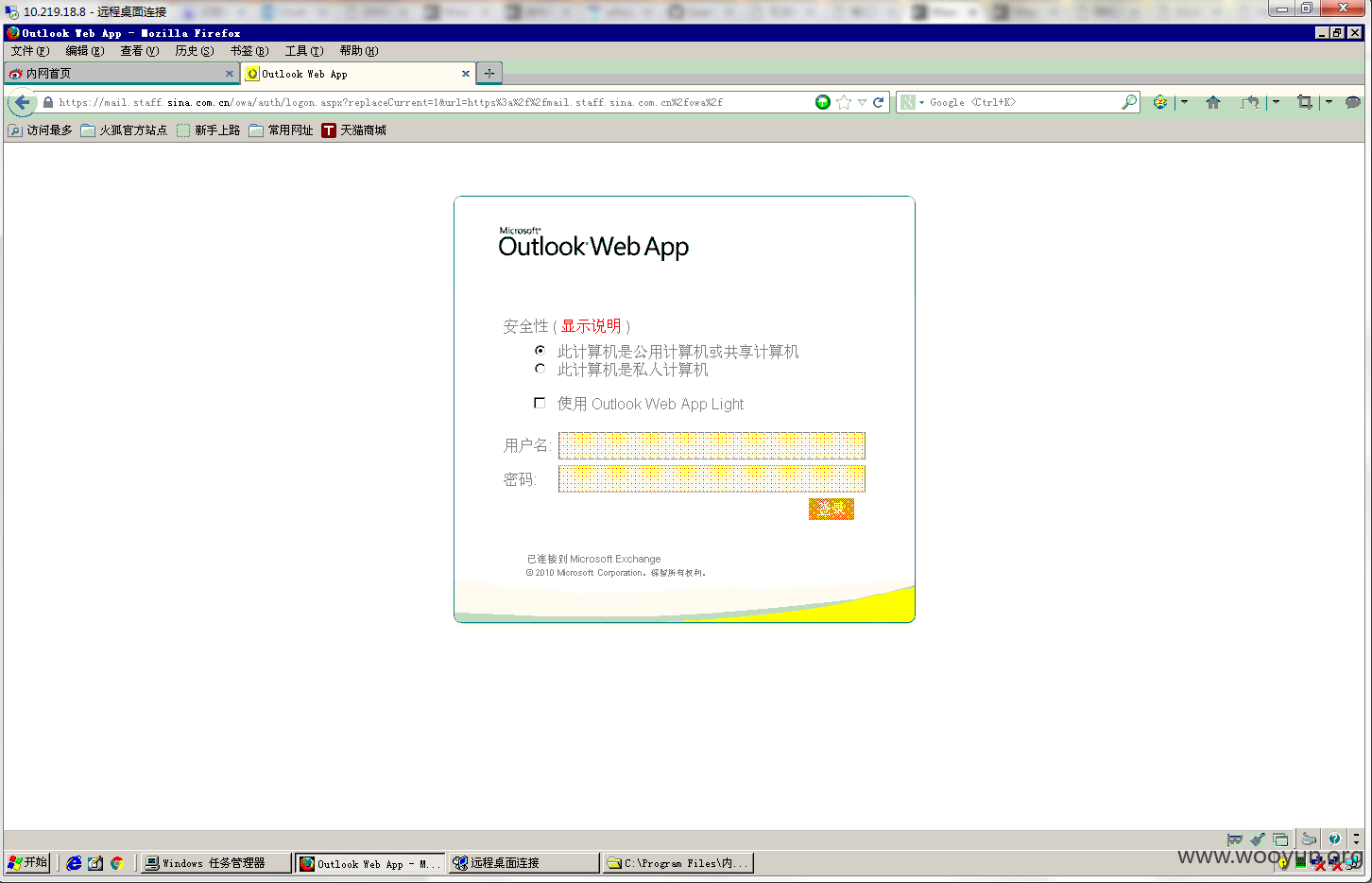Open the 书签 menu
The width and height of the screenshot is (1372, 883).
coord(249,51)
